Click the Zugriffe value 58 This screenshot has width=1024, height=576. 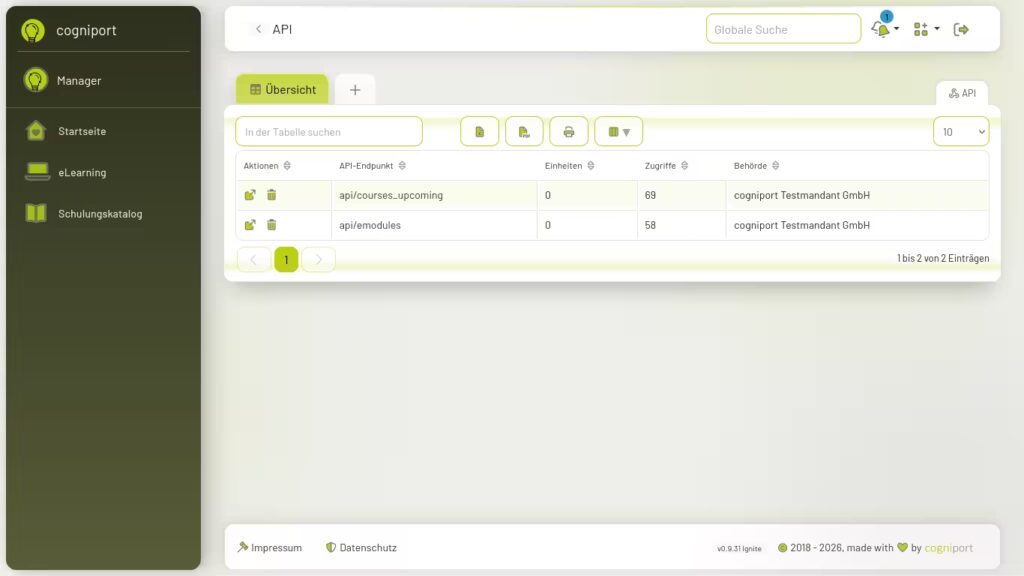point(650,225)
